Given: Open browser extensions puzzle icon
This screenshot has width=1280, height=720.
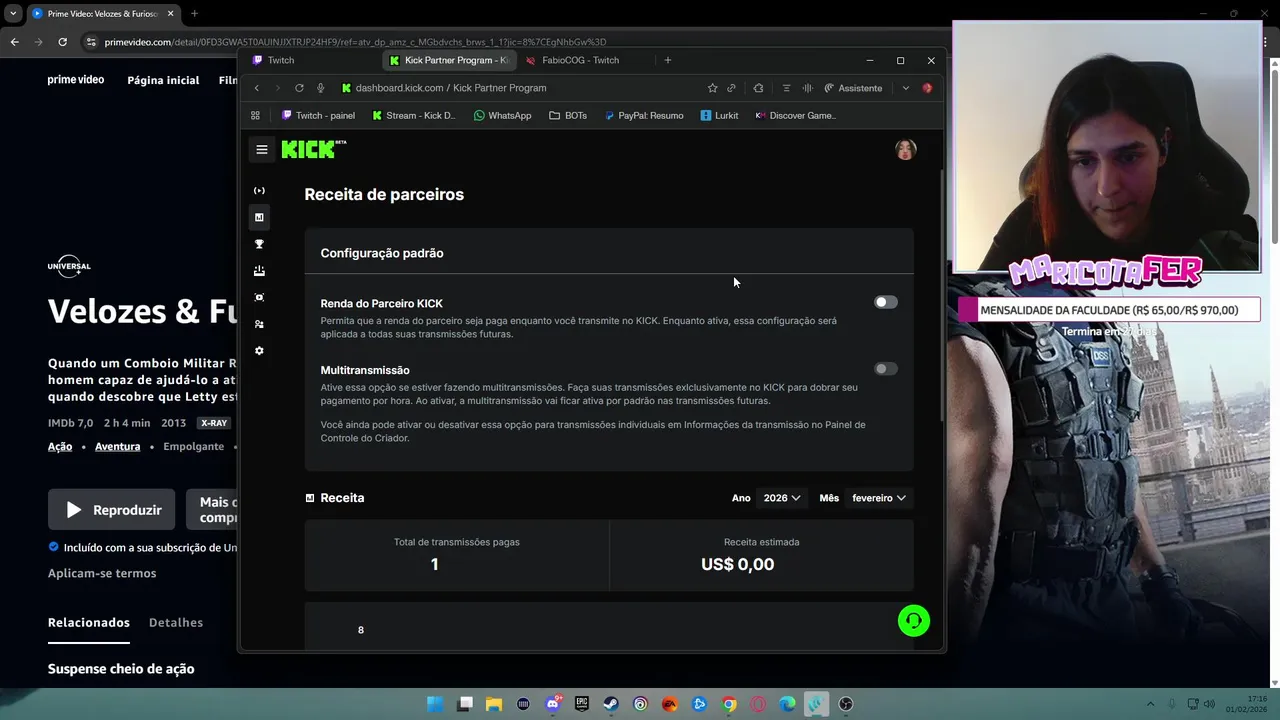Looking at the screenshot, I should coord(758,88).
